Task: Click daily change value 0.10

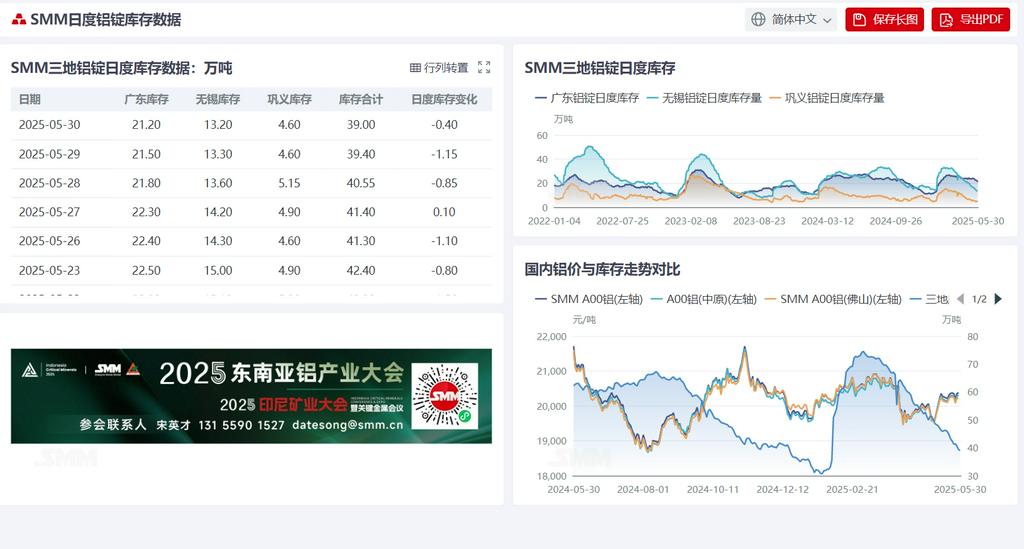Action: [444, 212]
